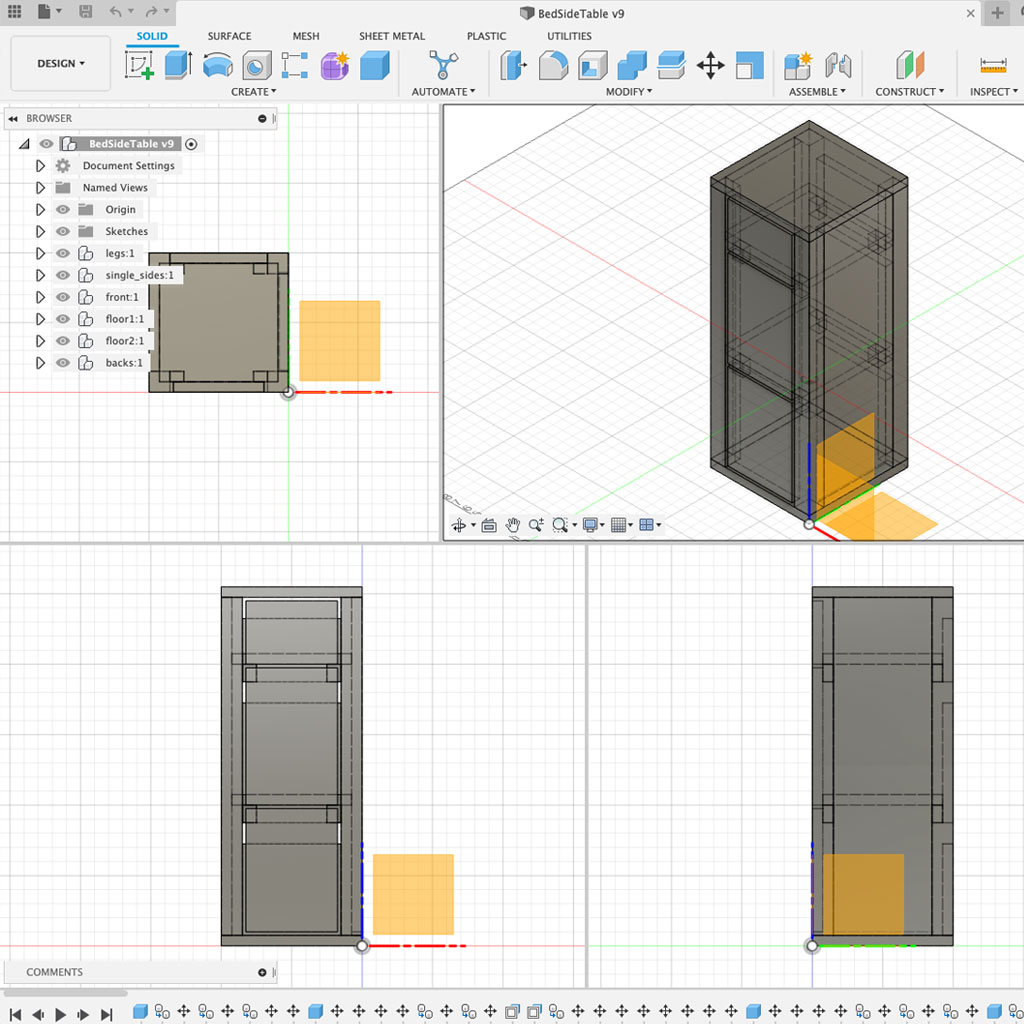Select the Pan hand tool
The width and height of the screenshot is (1024, 1024).
[x=513, y=525]
